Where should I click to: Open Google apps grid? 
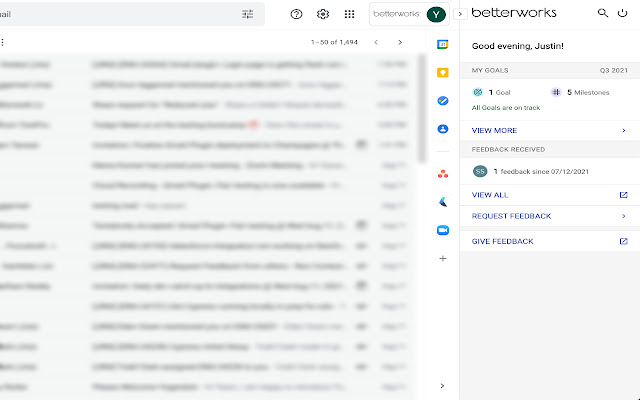point(349,14)
